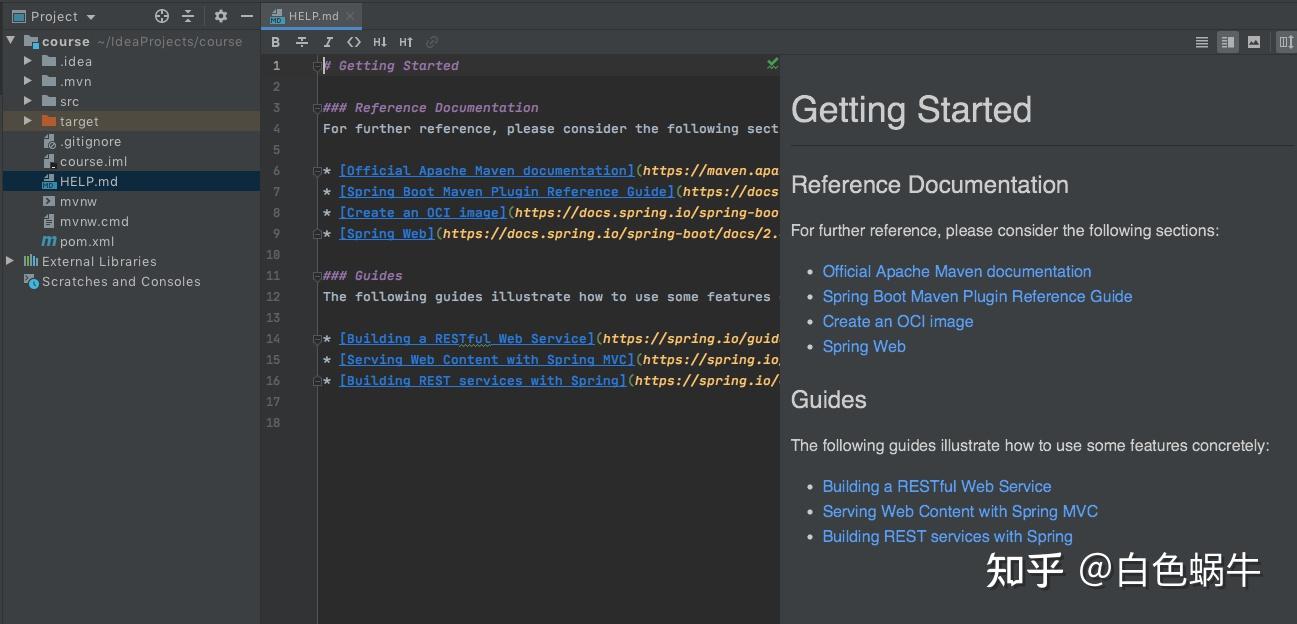1297x624 pixels.
Task: Click the decrease header level icon
Action: click(x=380, y=42)
